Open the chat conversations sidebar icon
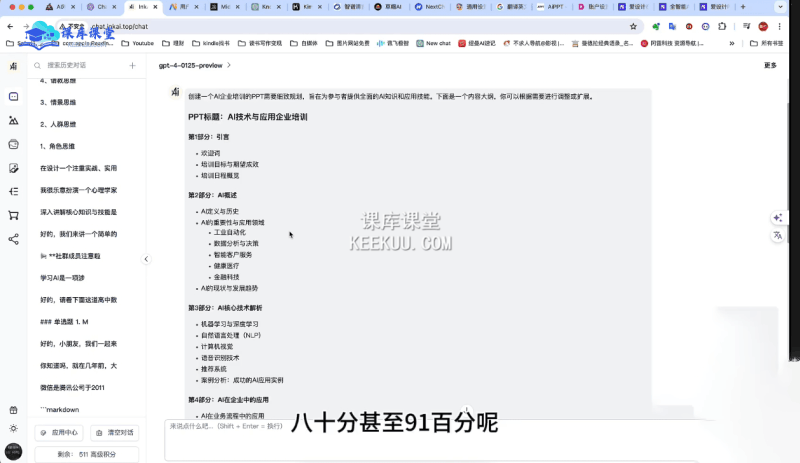Image resolution: width=800 pixels, height=463 pixels. point(14,96)
